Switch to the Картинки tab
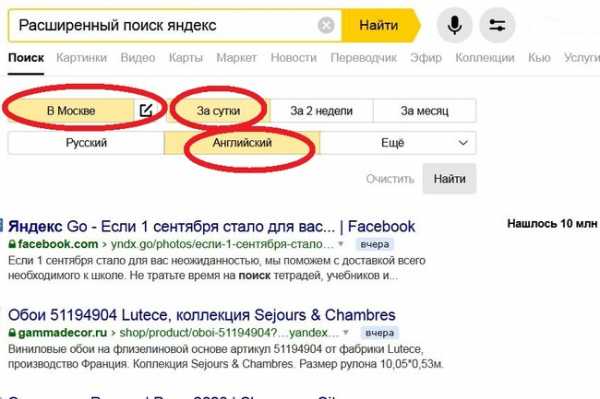Viewport: 600px width, 399px height. (x=82, y=58)
